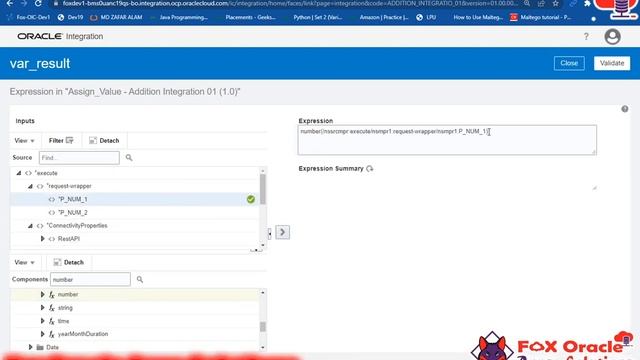Collapse the ConnectivityProperties node
The width and height of the screenshot is (640, 360).
(30, 226)
